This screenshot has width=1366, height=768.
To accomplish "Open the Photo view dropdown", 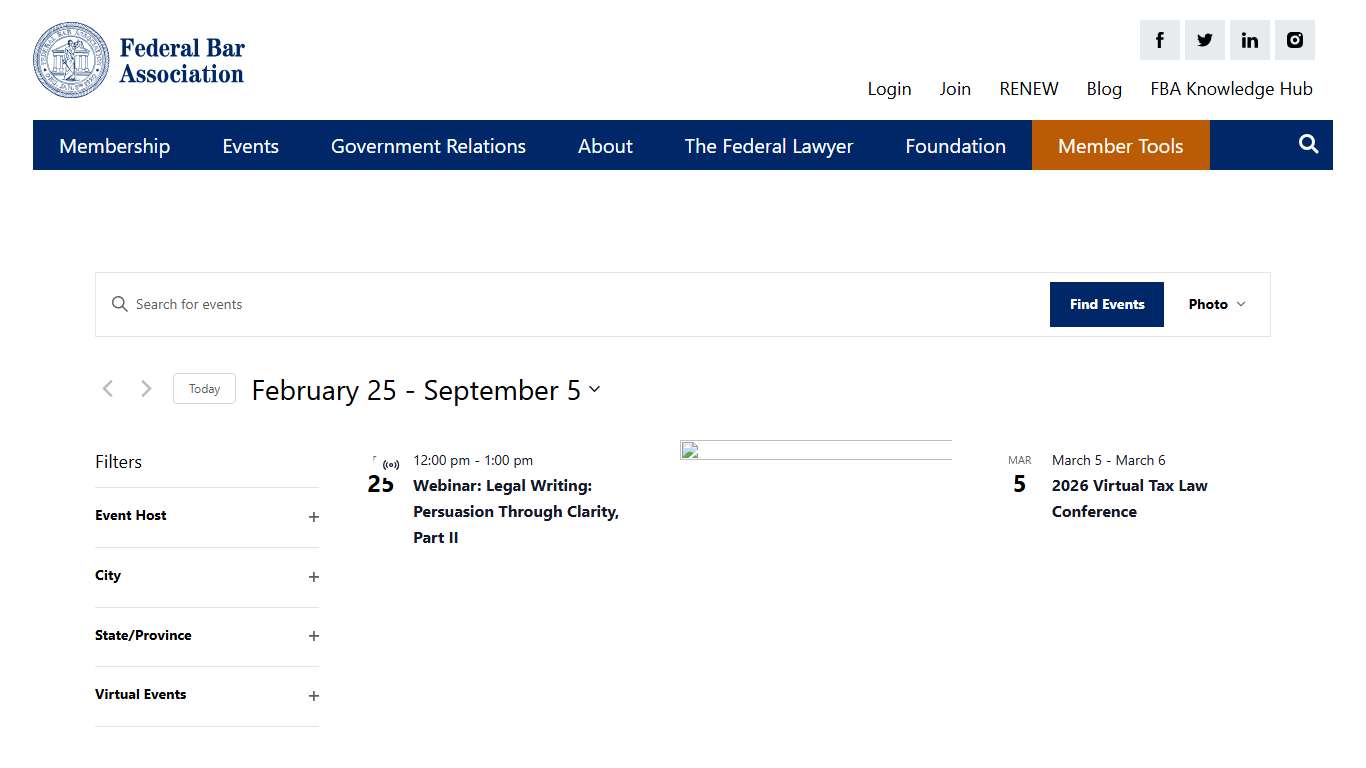I will tap(1216, 304).
